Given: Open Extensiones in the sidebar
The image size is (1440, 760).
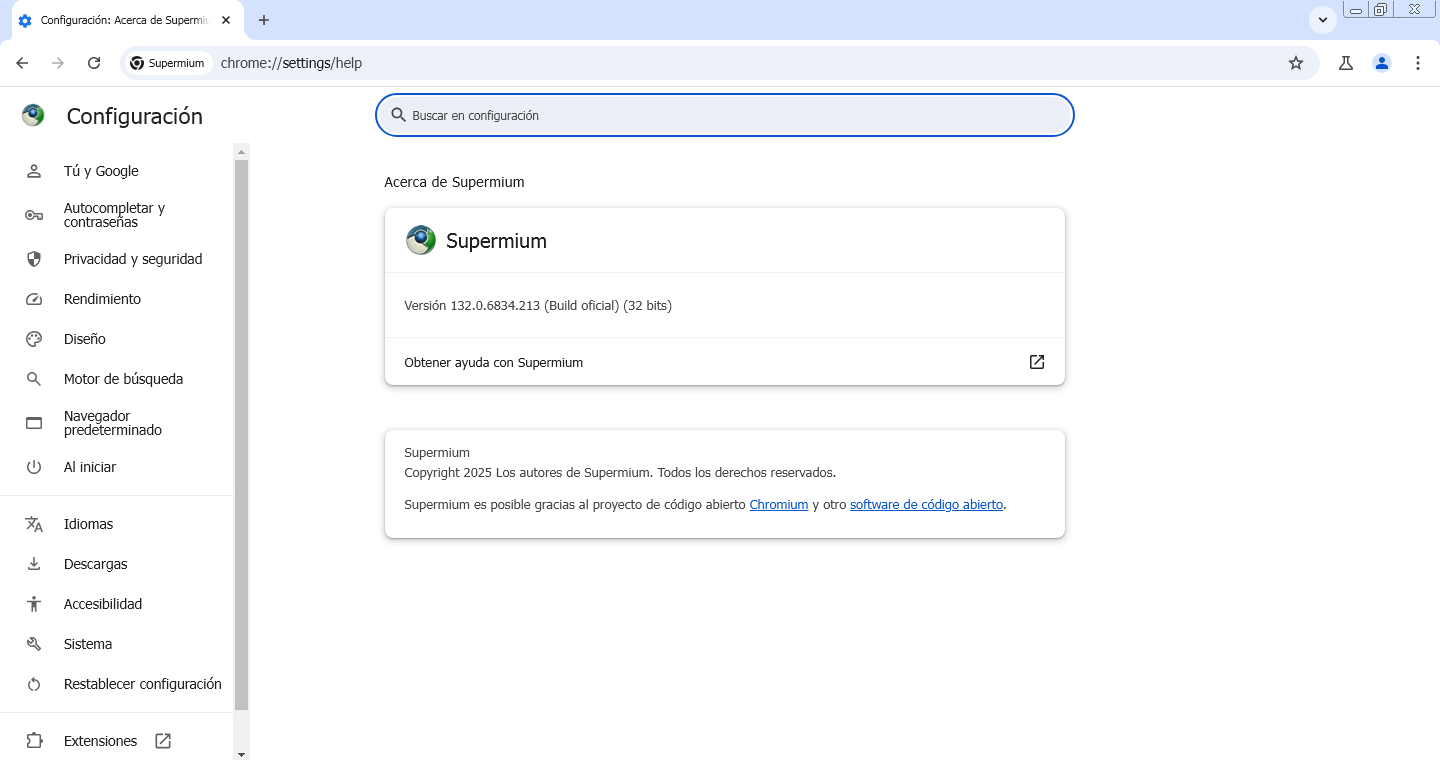Looking at the screenshot, I should pyautogui.click(x=100, y=741).
